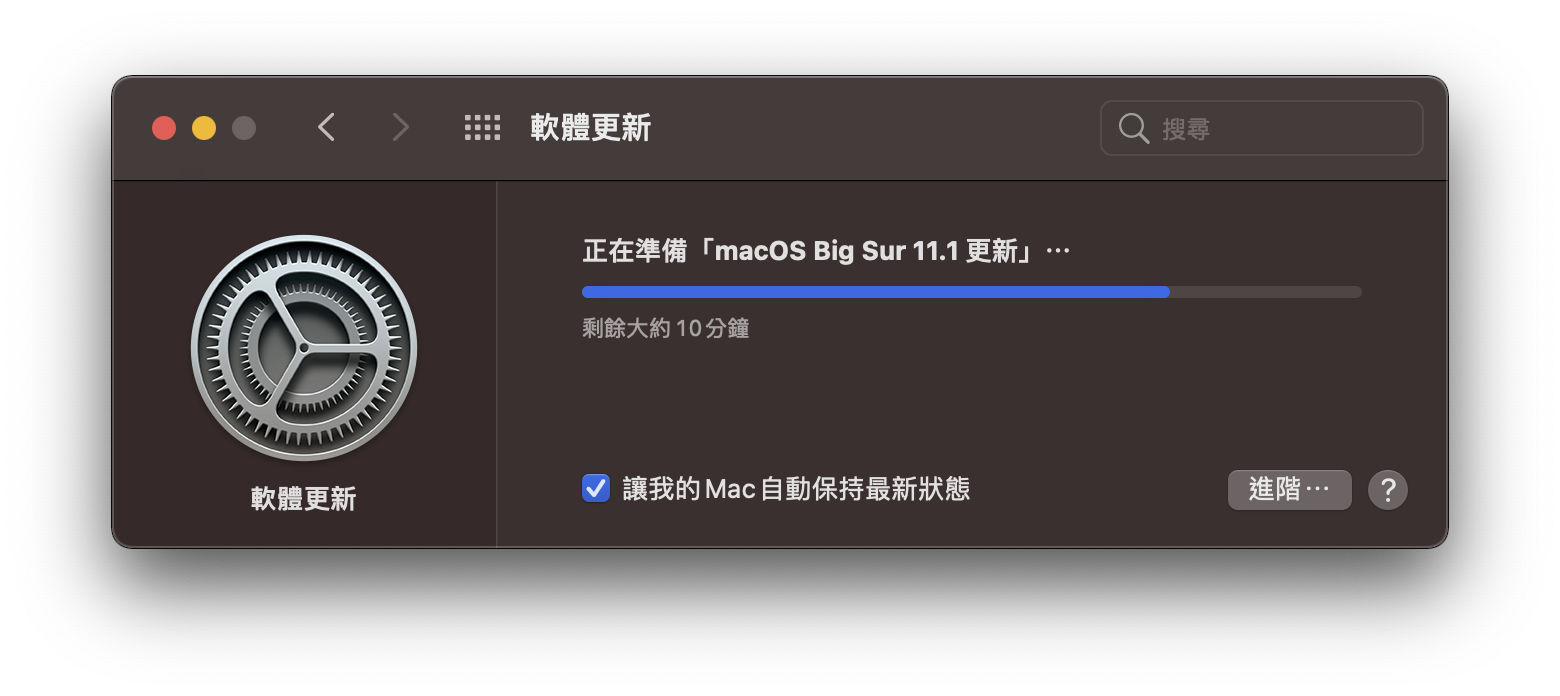Image resolution: width=1560 pixels, height=696 pixels.
Task: Click the 軟體更新 title in the toolbar
Action: [x=591, y=128]
